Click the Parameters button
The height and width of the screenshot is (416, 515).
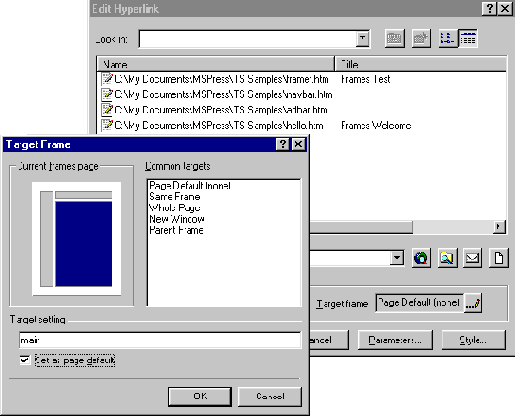[x=395, y=340]
